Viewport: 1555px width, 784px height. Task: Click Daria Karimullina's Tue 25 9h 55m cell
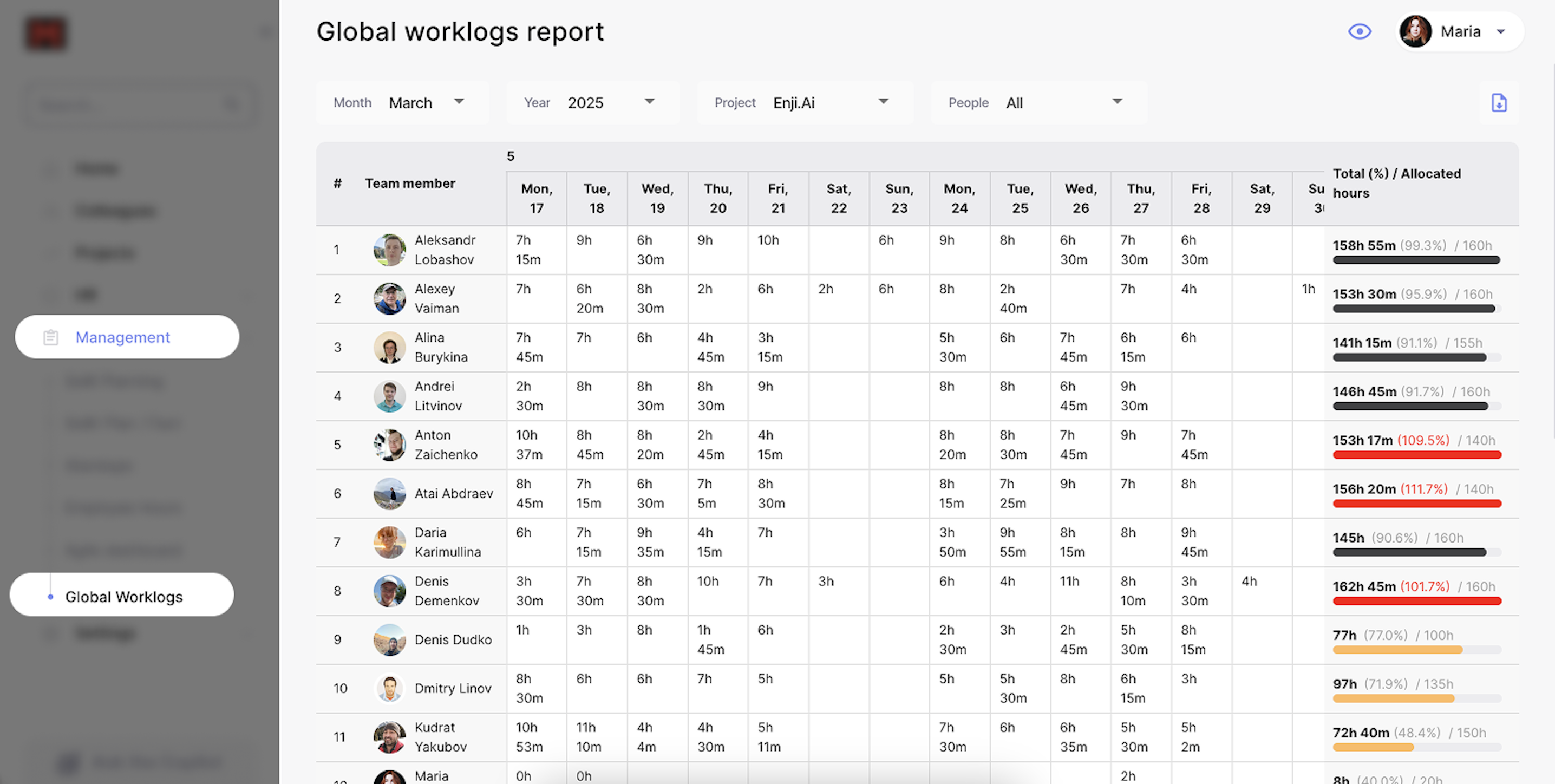click(x=1020, y=542)
